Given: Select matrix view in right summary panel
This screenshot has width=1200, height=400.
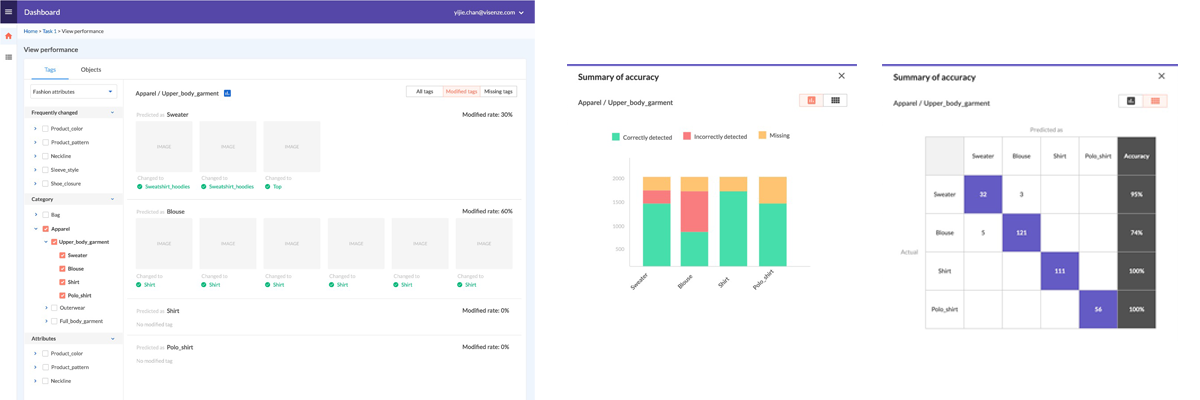Looking at the screenshot, I should [x=1155, y=101].
